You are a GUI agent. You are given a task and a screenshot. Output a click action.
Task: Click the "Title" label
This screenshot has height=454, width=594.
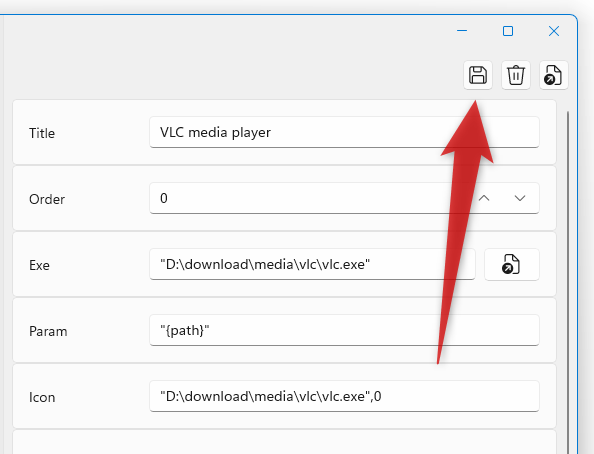click(x=42, y=133)
